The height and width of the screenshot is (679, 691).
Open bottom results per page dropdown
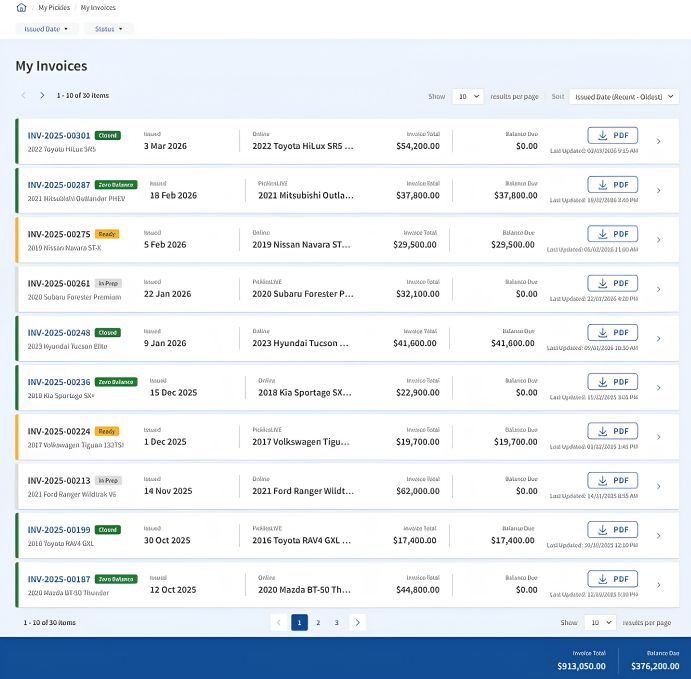(x=600, y=623)
